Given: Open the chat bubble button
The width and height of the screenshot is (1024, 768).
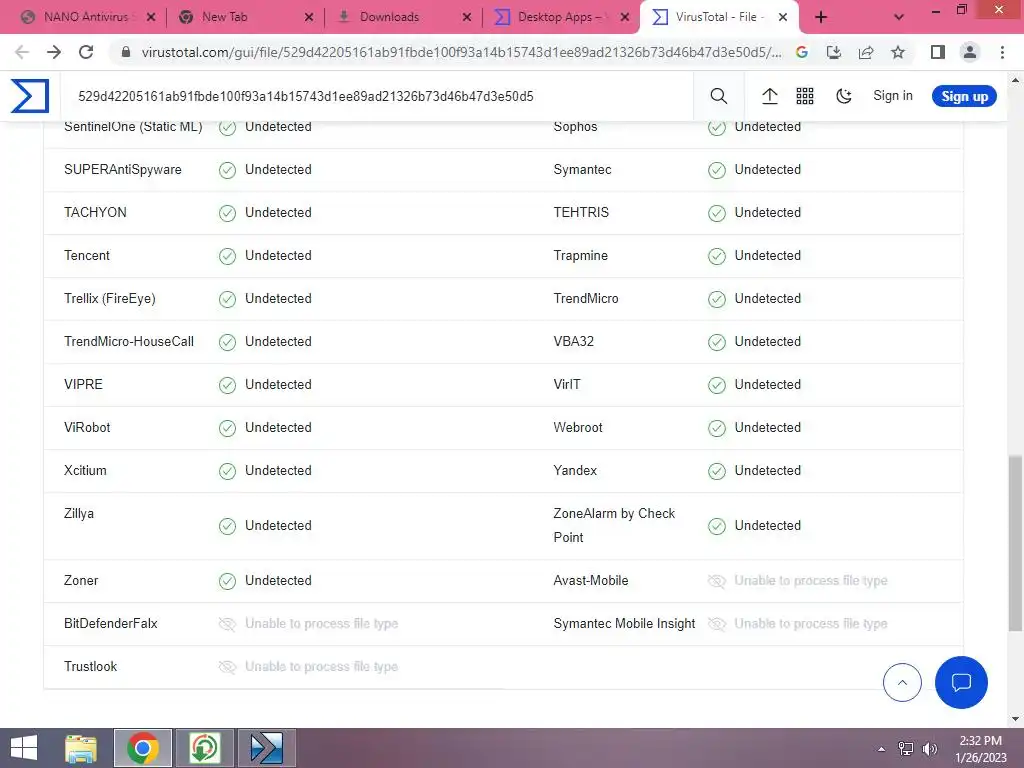Looking at the screenshot, I should pyautogui.click(x=961, y=682).
